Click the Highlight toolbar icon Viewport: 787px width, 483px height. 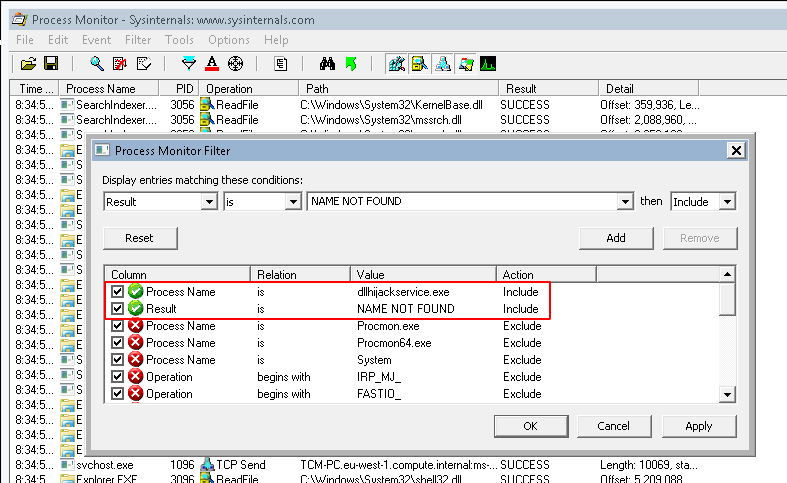212,64
